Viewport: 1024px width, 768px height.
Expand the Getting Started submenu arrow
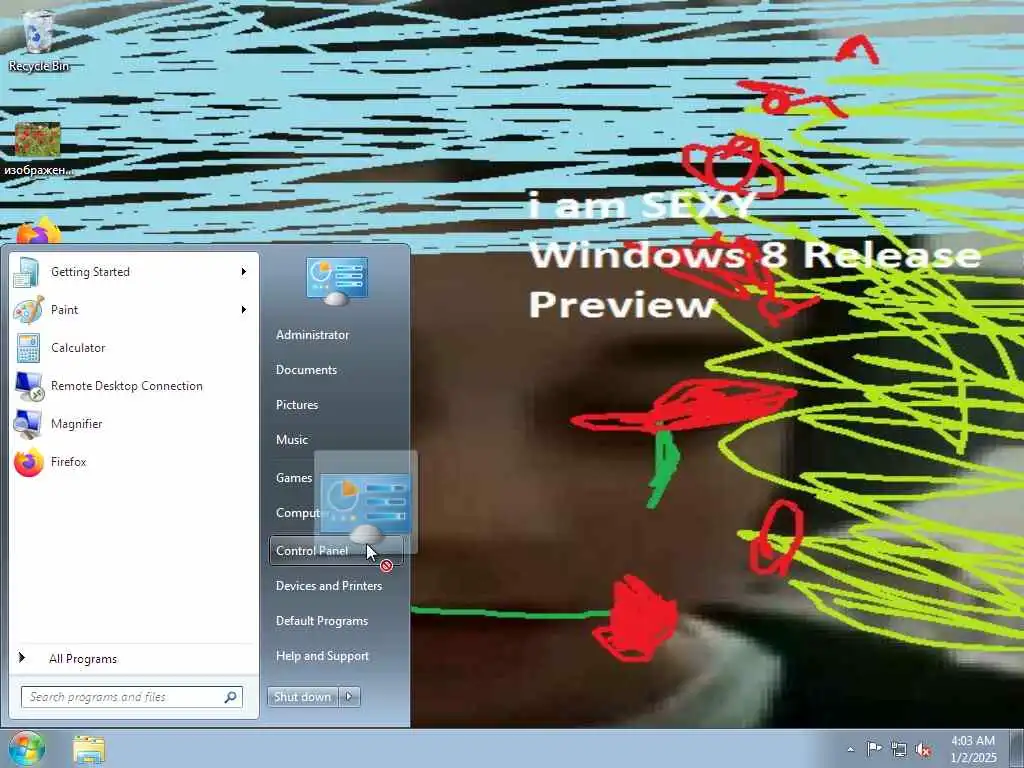pos(244,272)
